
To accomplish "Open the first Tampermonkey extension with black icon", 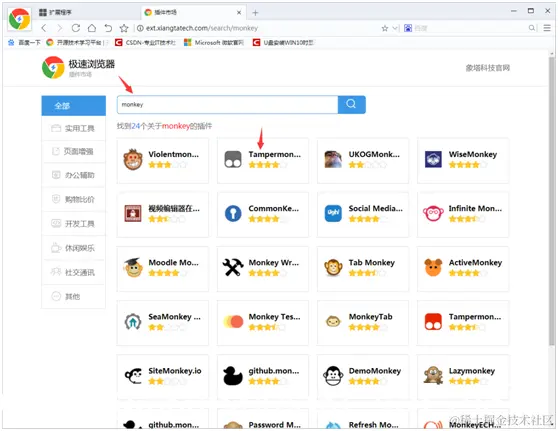I will tap(233, 159).
